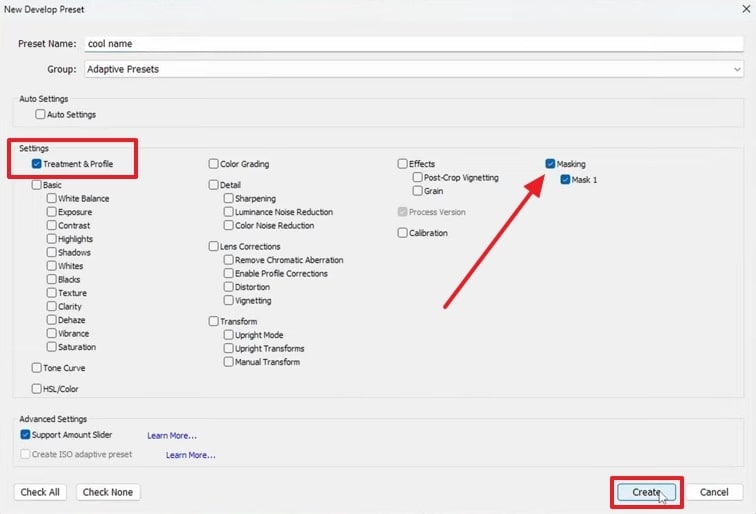756x514 pixels.
Task: Click the Preset Name text field
Action: pyautogui.click(x=414, y=44)
